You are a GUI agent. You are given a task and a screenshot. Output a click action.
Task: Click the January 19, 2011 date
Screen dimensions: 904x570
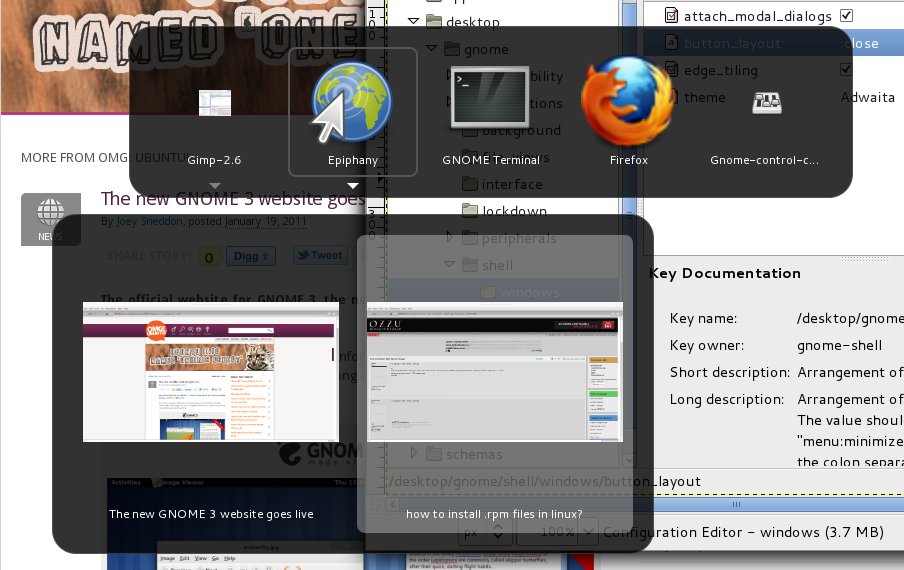(x=265, y=221)
